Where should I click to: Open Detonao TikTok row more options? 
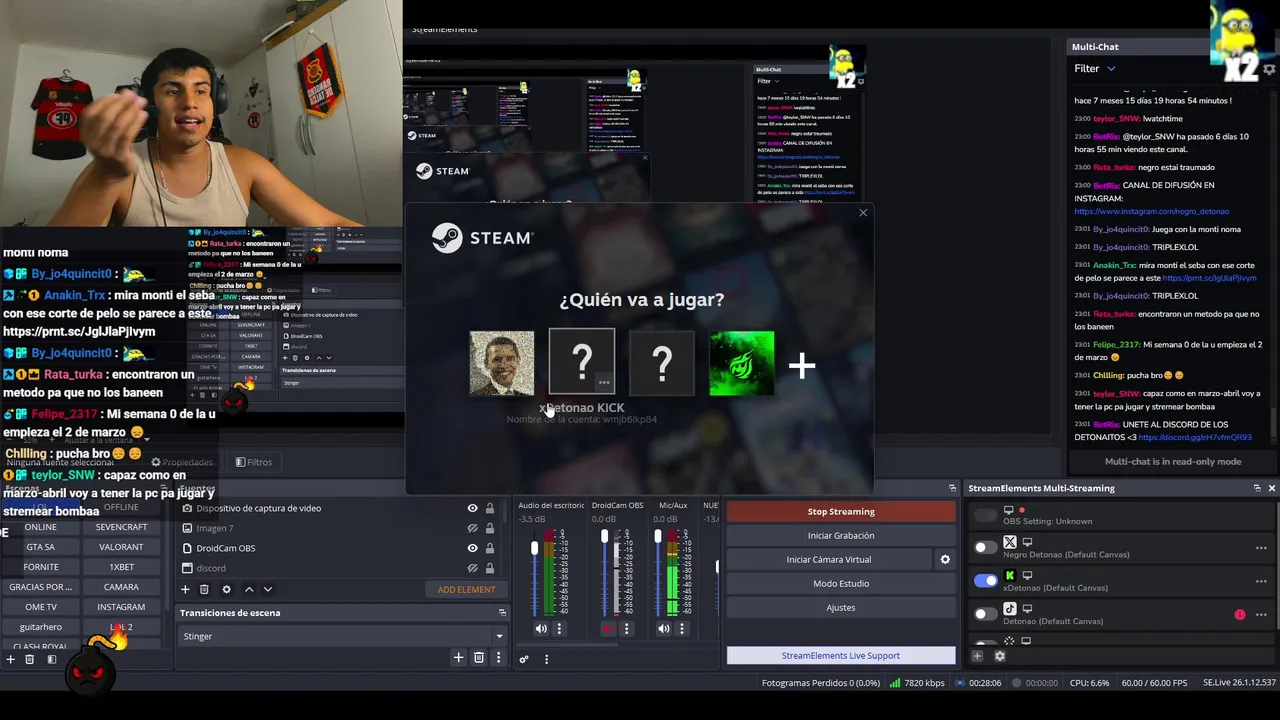(x=1261, y=614)
